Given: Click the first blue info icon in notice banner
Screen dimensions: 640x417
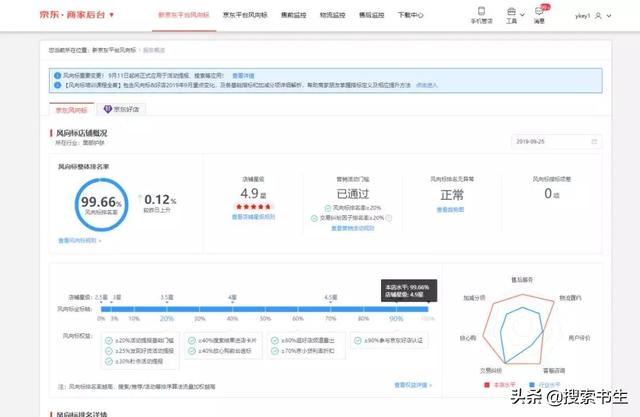Looking at the screenshot, I should (x=58, y=75).
